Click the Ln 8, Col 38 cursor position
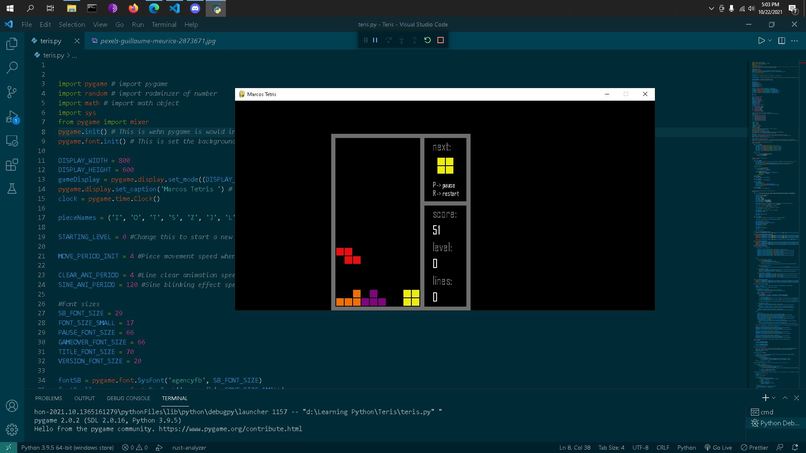 (x=575, y=447)
